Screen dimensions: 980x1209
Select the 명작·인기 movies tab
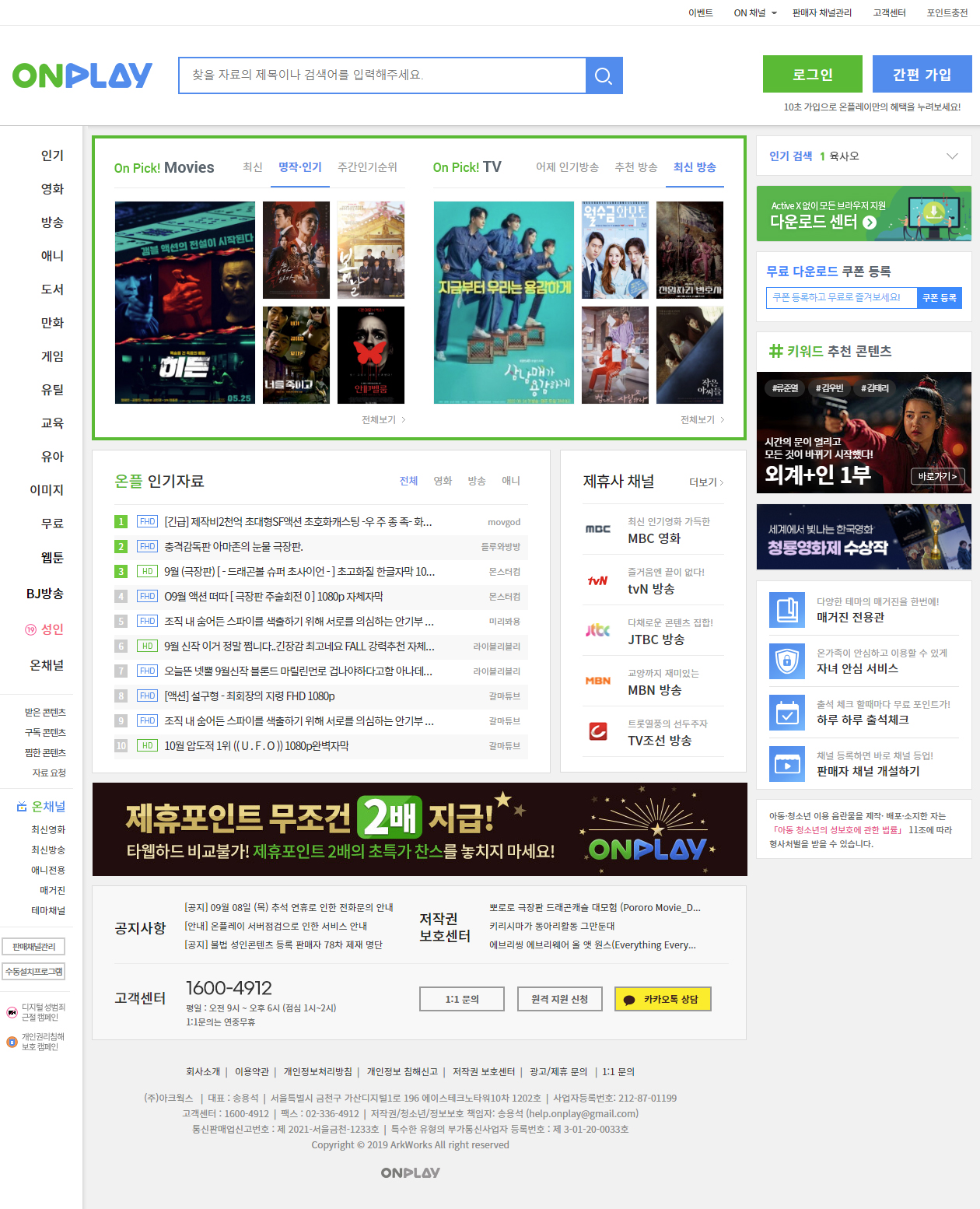pyautogui.click(x=300, y=167)
